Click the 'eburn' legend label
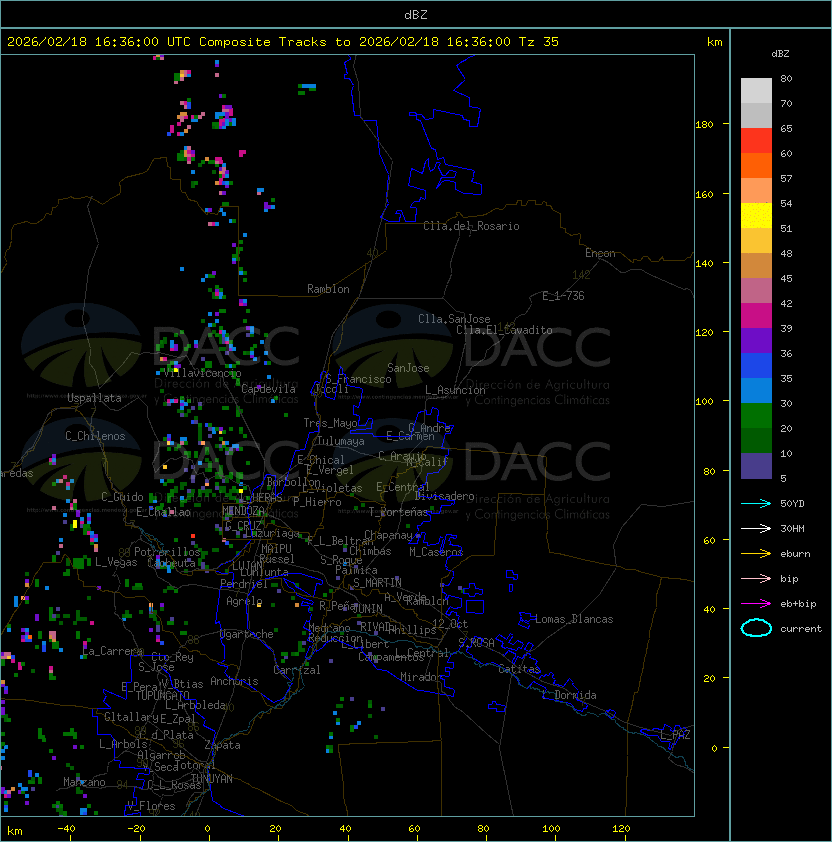The height and width of the screenshot is (842, 832). 795,554
